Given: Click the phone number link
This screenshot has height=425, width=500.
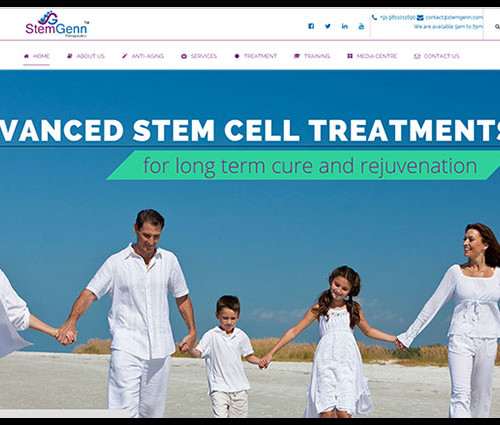Looking at the screenshot, I should (397, 17).
